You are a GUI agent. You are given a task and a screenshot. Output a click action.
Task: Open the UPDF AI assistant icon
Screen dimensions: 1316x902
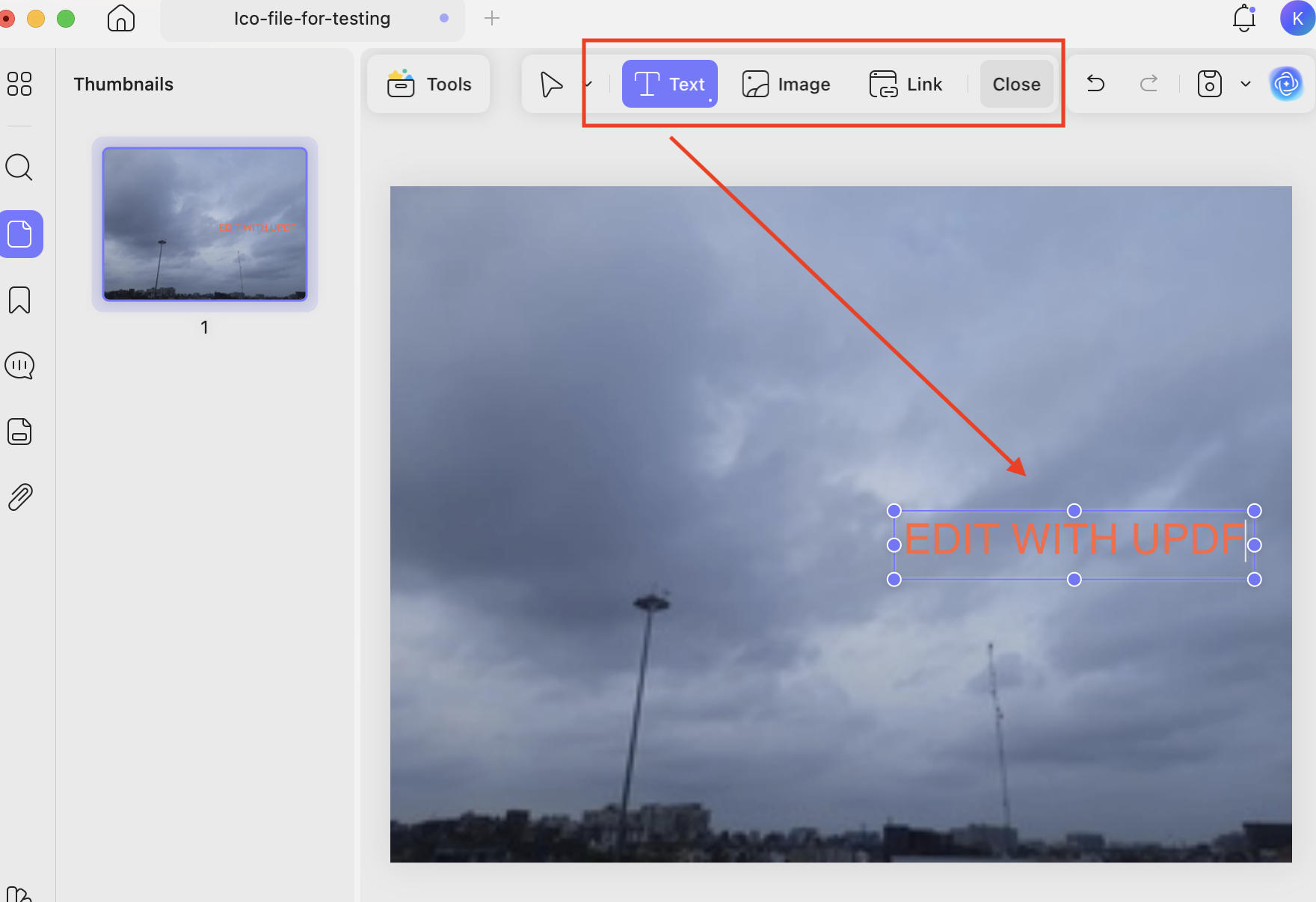tap(1286, 84)
